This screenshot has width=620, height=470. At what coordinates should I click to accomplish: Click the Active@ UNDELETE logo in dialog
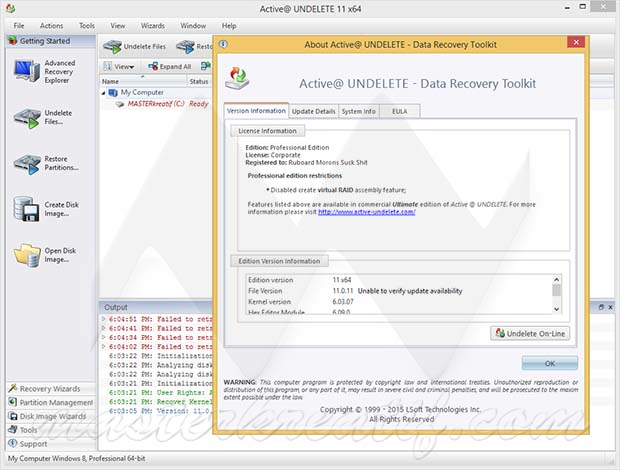[237, 78]
